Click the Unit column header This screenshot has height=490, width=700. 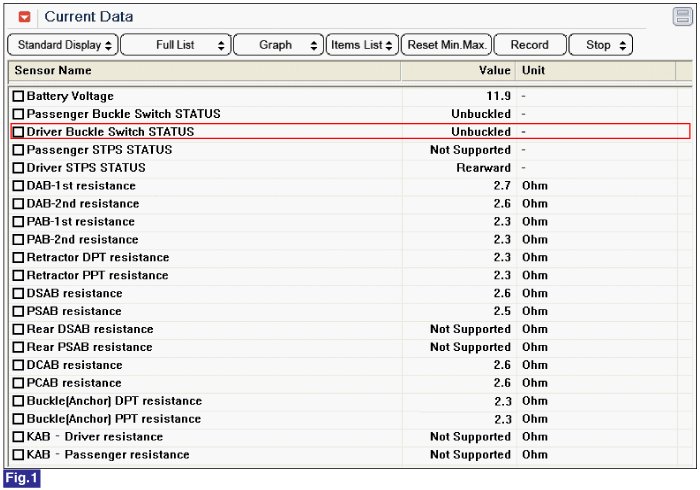(x=596, y=71)
